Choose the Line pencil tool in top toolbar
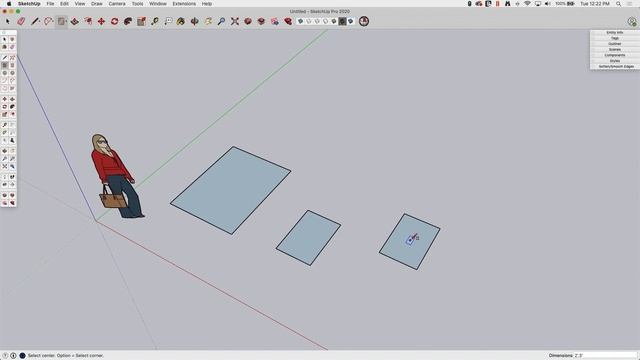Image resolution: width=640 pixels, height=360 pixels. 35,21
